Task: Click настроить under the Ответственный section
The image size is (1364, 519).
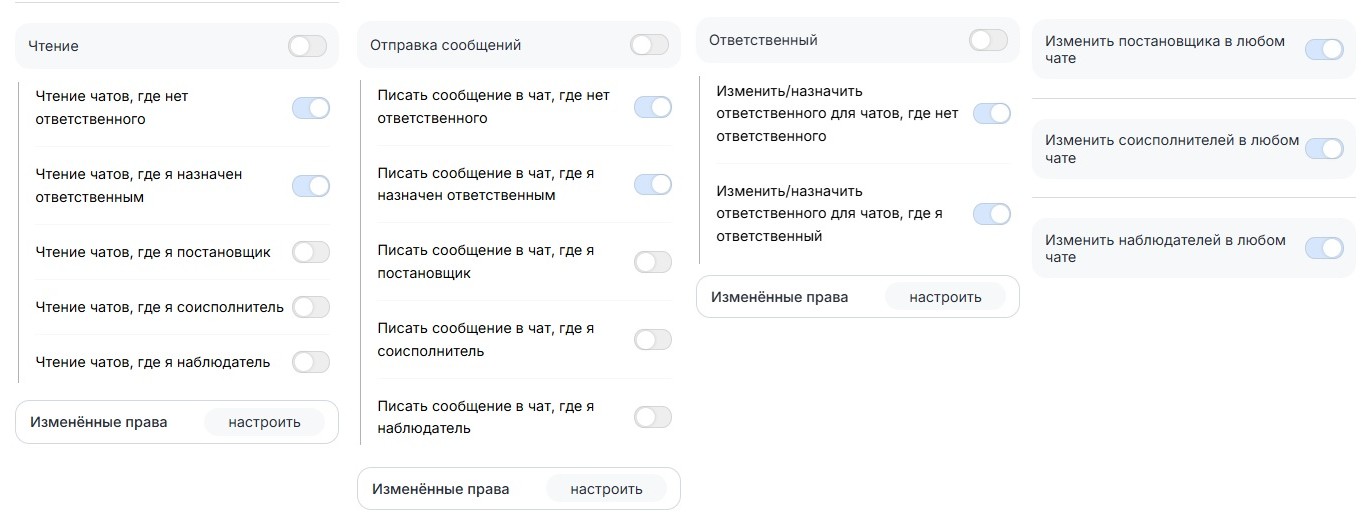Action: (945, 297)
